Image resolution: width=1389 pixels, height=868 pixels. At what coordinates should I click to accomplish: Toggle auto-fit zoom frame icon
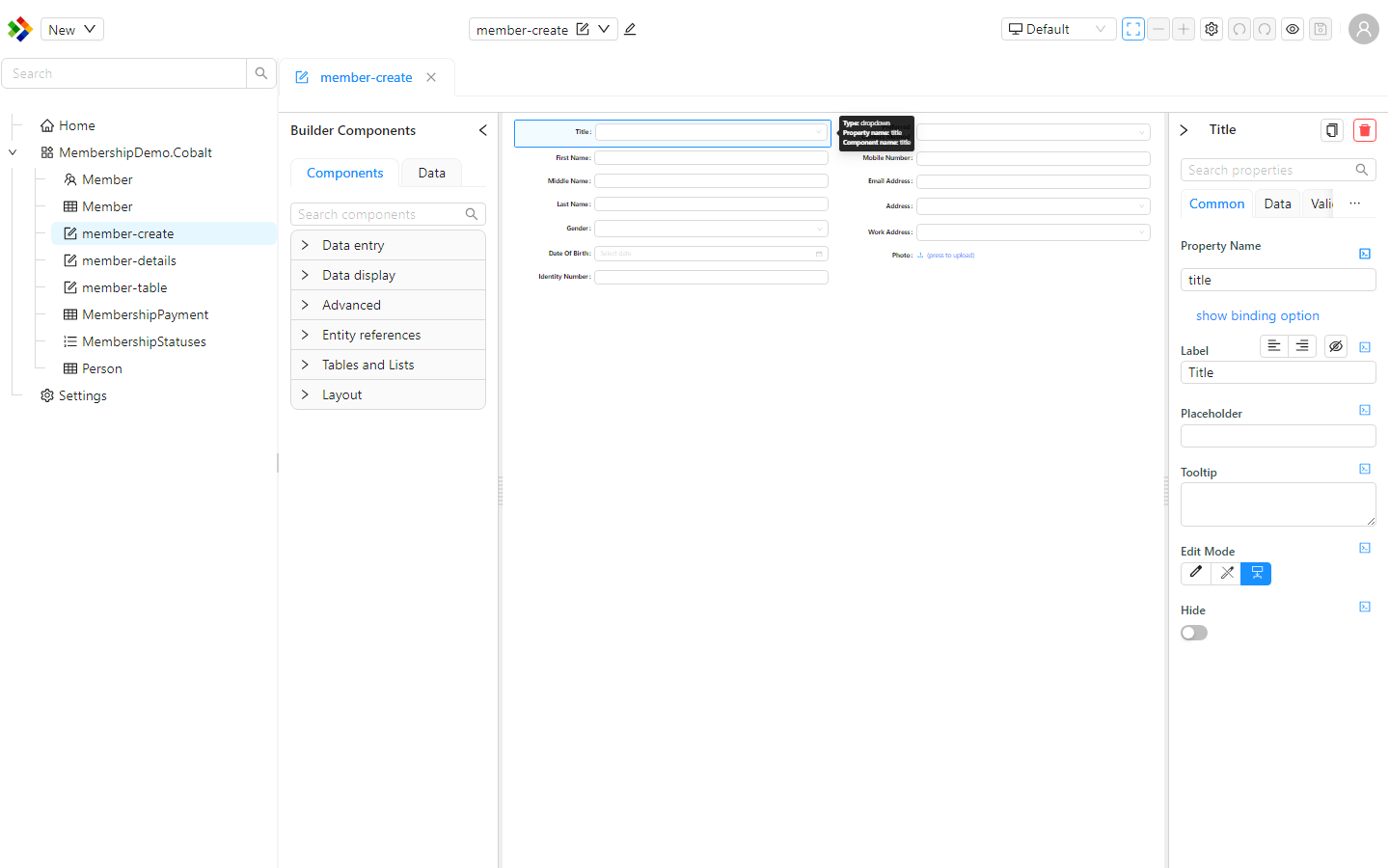point(1133,29)
